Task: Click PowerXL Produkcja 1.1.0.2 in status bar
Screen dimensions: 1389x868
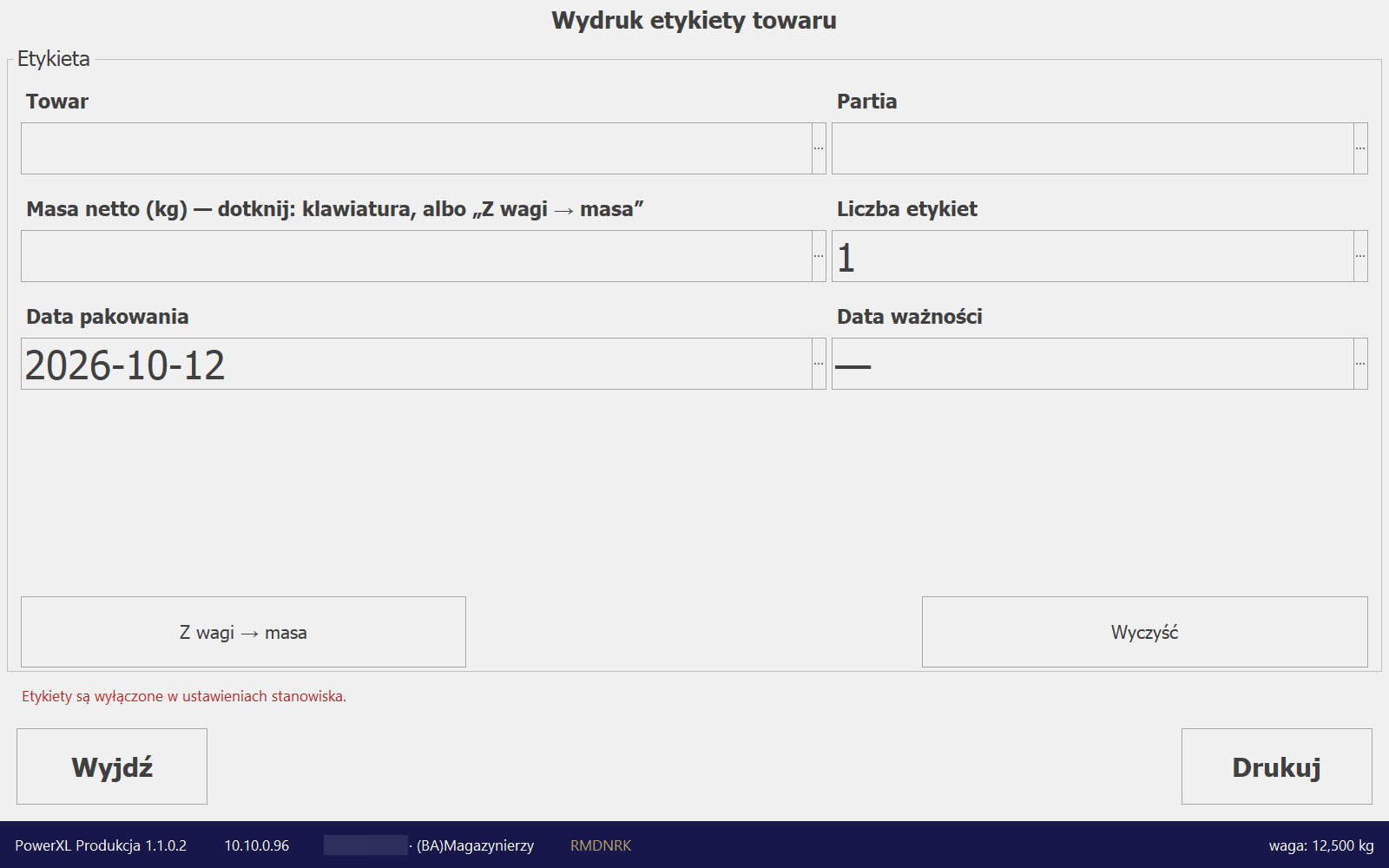Action: (101, 845)
